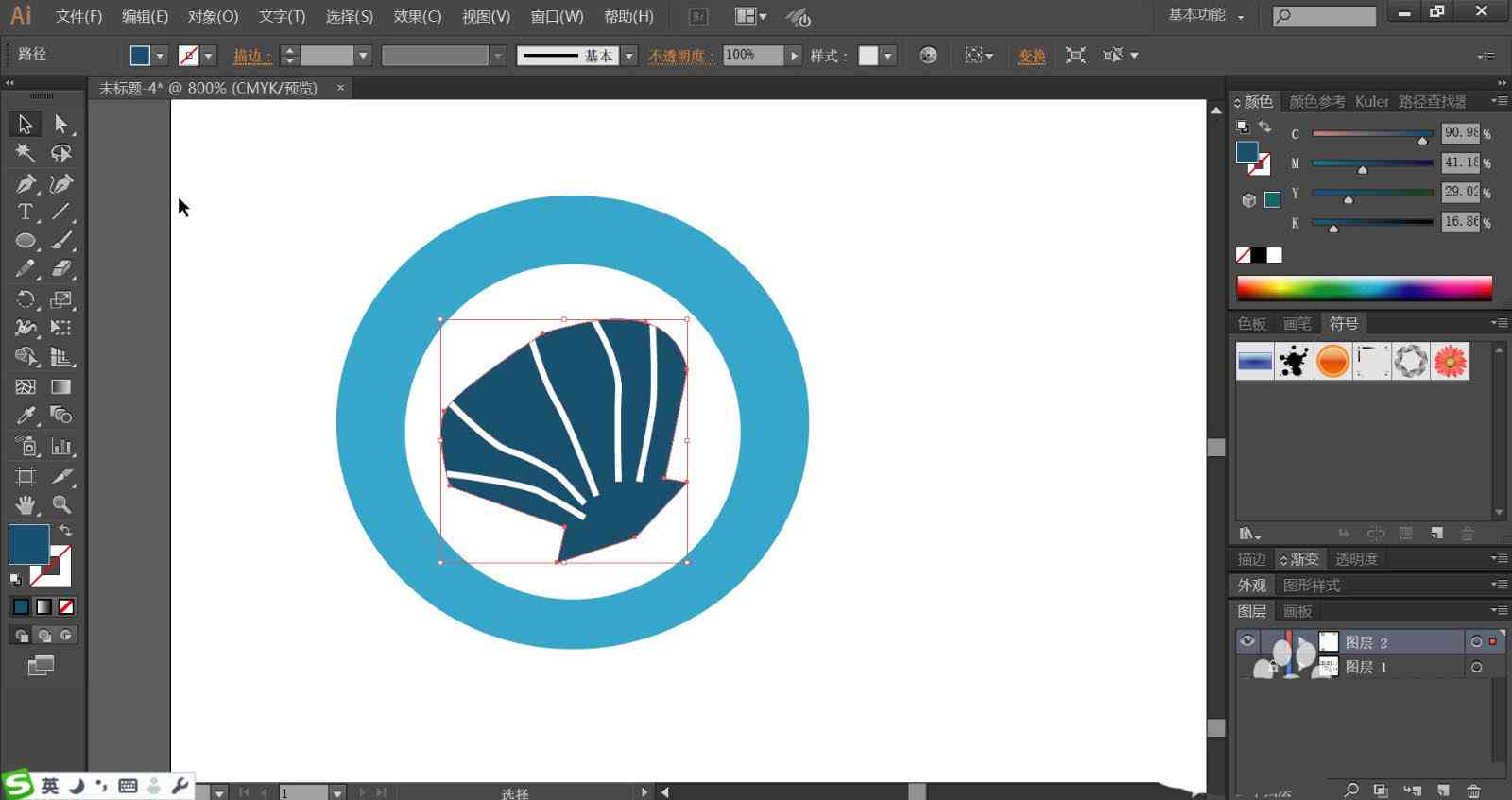Image resolution: width=1512 pixels, height=800 pixels.
Task: Select the red flower symbol thumbnail
Action: click(1450, 361)
